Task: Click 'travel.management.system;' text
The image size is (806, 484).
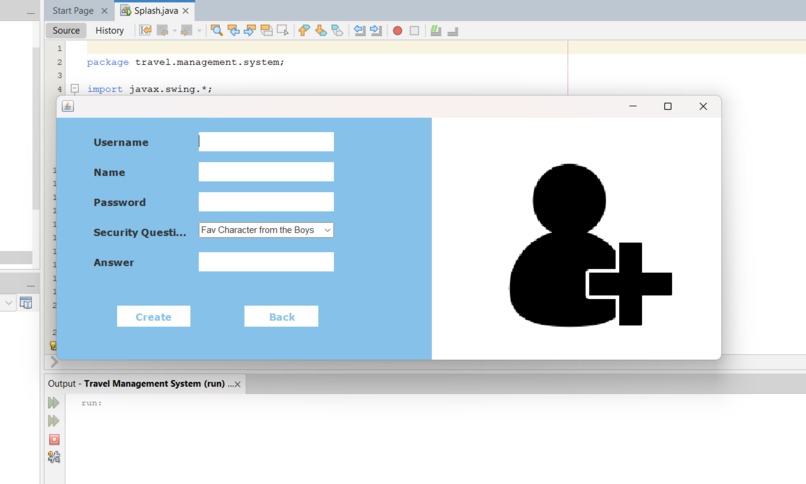Action: 210,62
